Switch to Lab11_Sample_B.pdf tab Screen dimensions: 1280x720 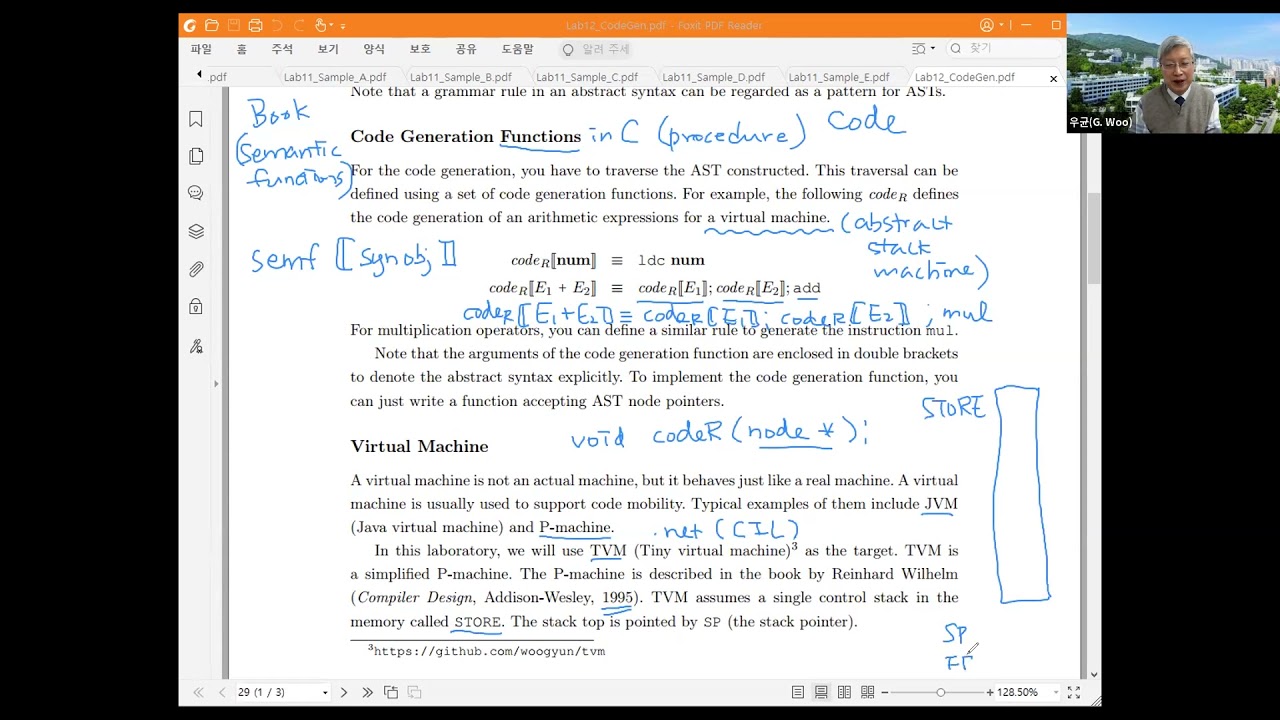tap(460, 77)
